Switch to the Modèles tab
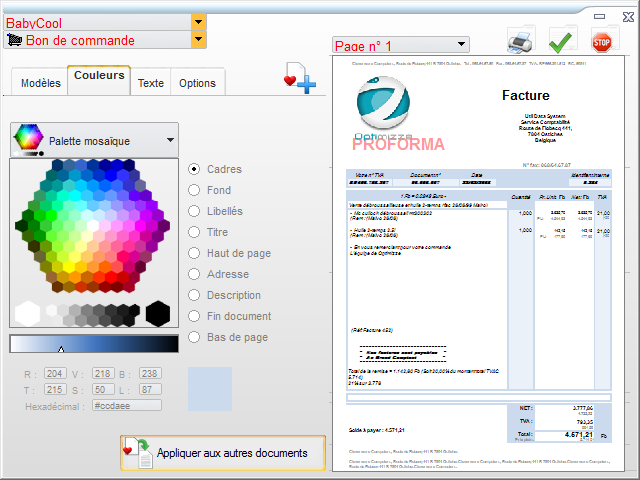Screen dimensions: 640x480 41,83
